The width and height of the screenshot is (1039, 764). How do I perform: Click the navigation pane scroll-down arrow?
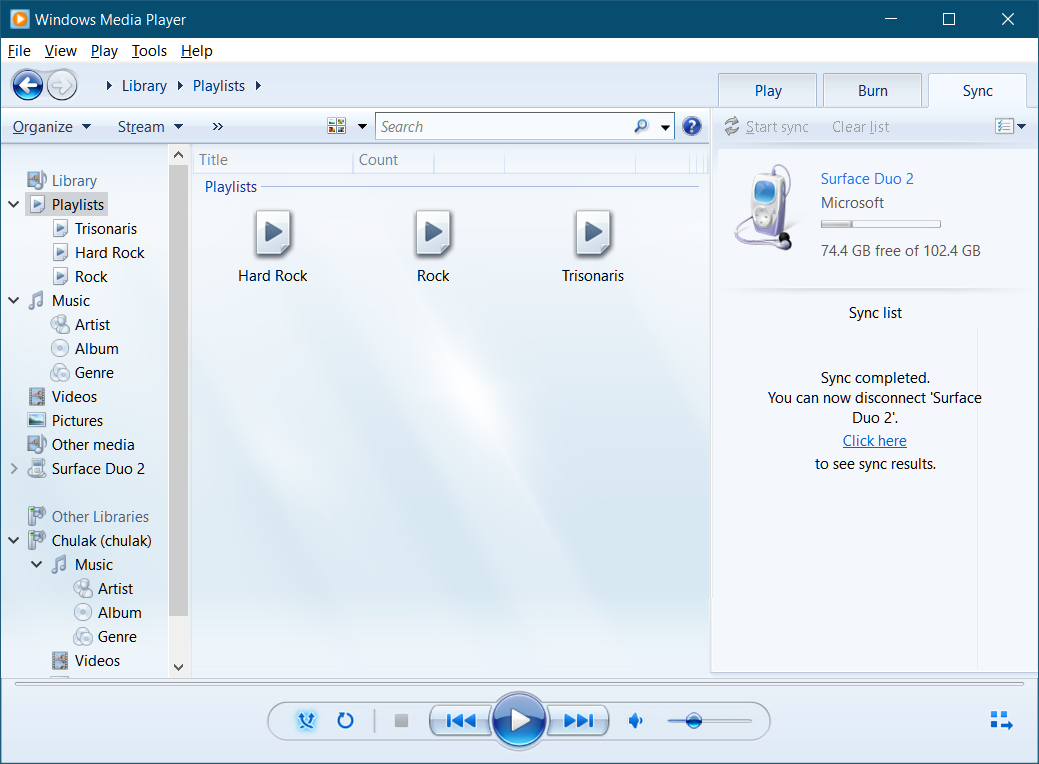click(178, 667)
